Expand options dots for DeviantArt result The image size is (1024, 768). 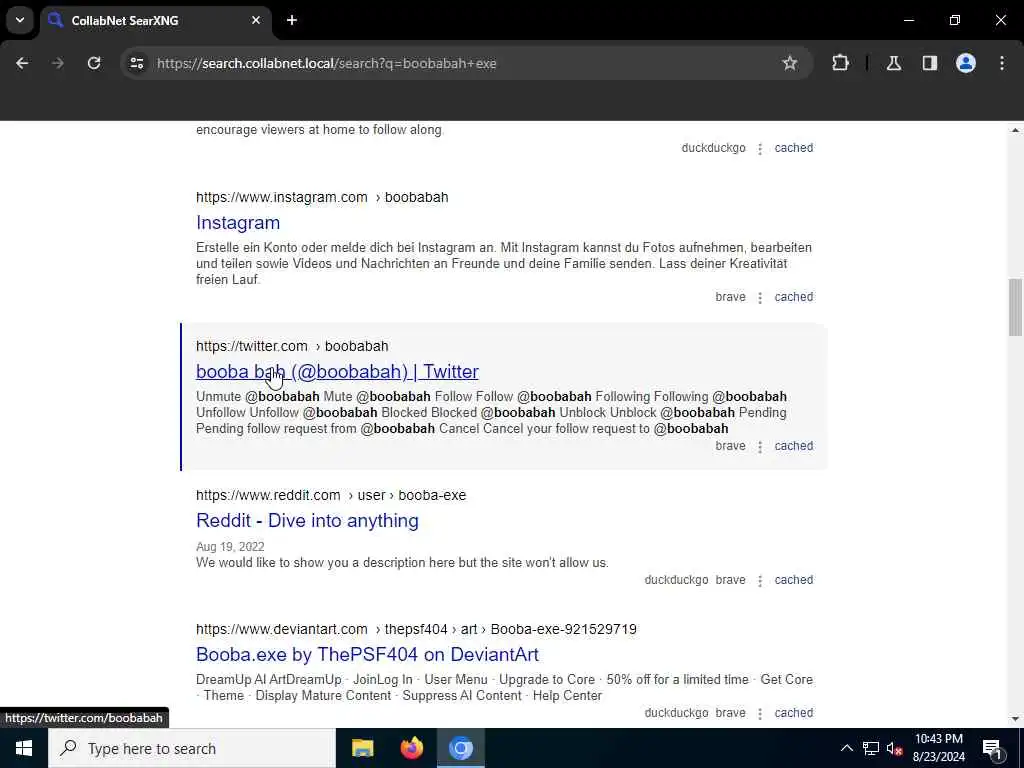[x=760, y=714]
